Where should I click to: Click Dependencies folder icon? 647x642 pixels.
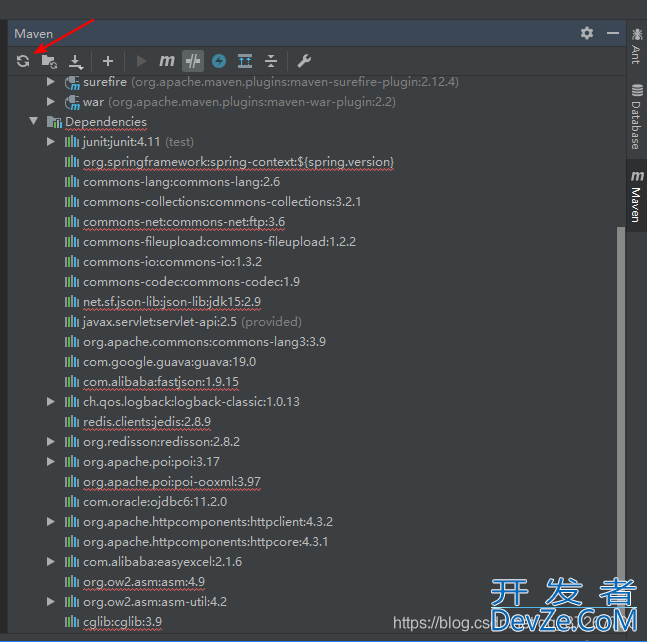pyautogui.click(x=54, y=122)
